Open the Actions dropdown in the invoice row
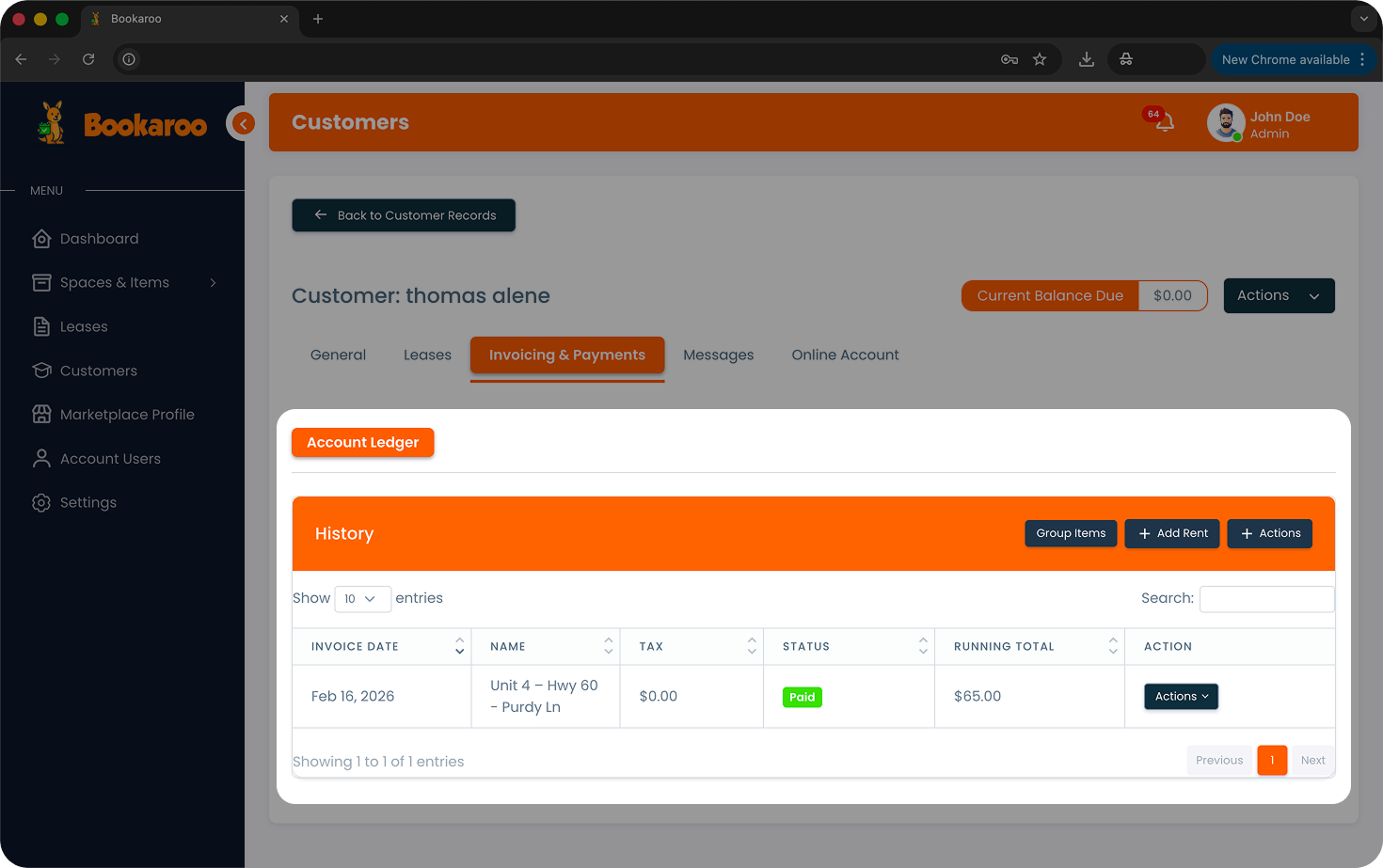The height and width of the screenshot is (868, 1383). pyautogui.click(x=1181, y=696)
